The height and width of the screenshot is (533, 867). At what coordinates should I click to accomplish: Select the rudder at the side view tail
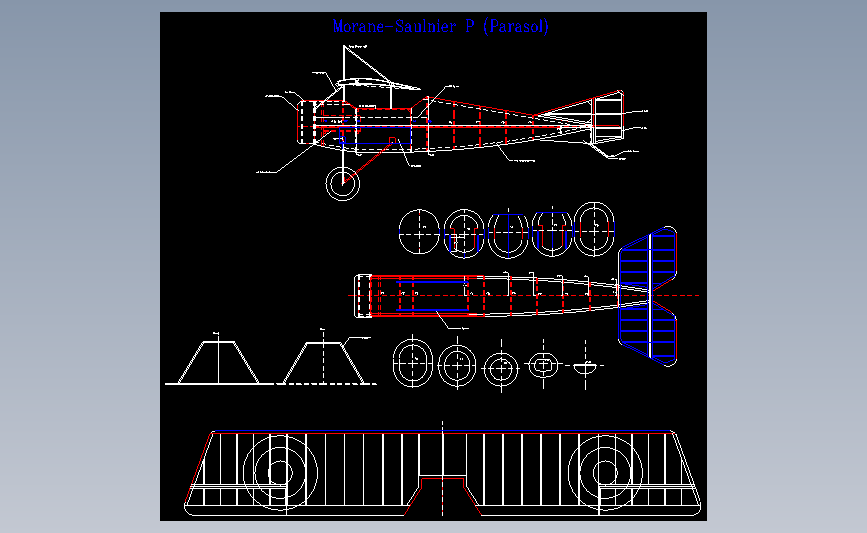click(608, 118)
